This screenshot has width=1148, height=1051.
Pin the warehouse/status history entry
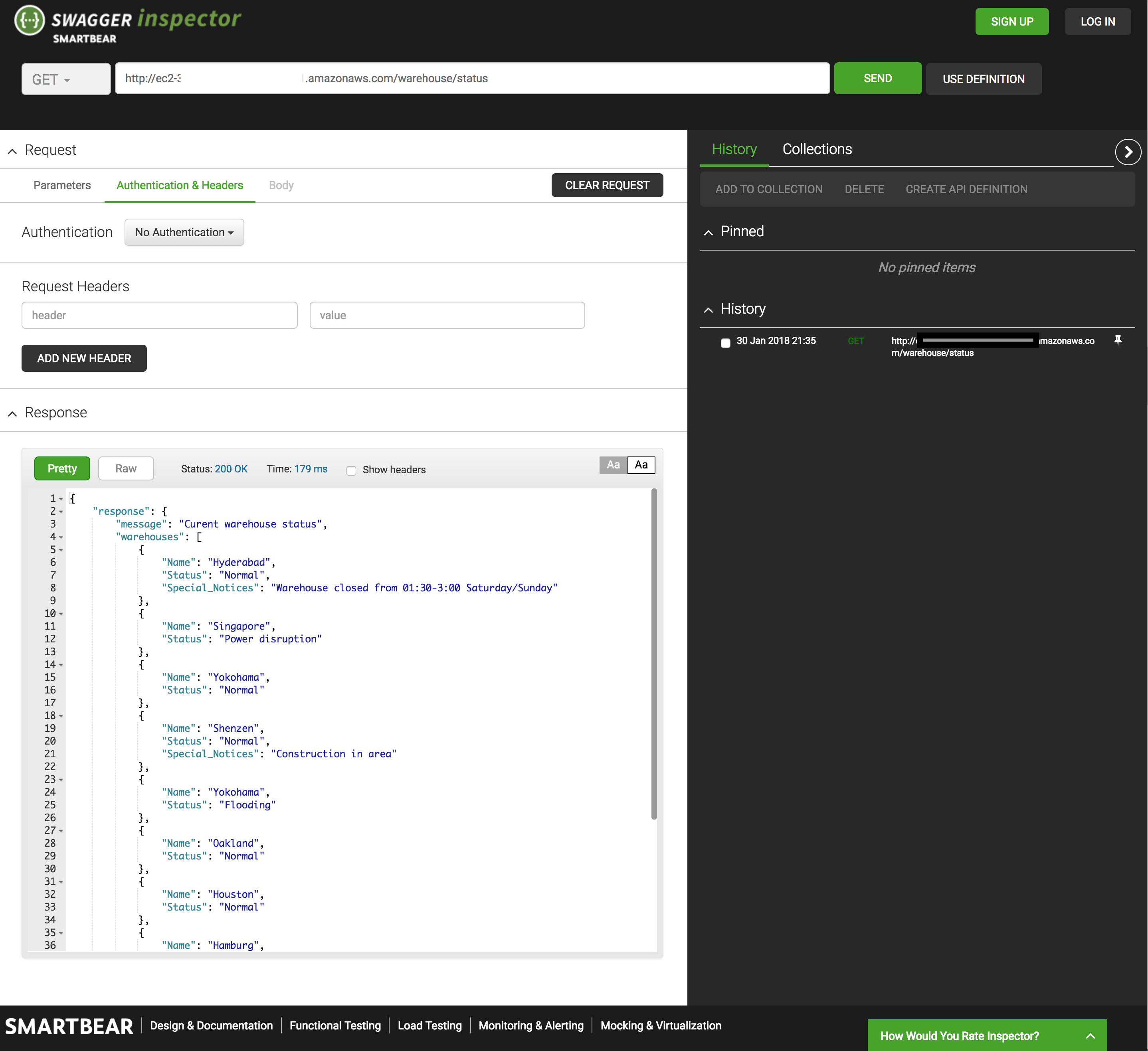(x=1117, y=340)
